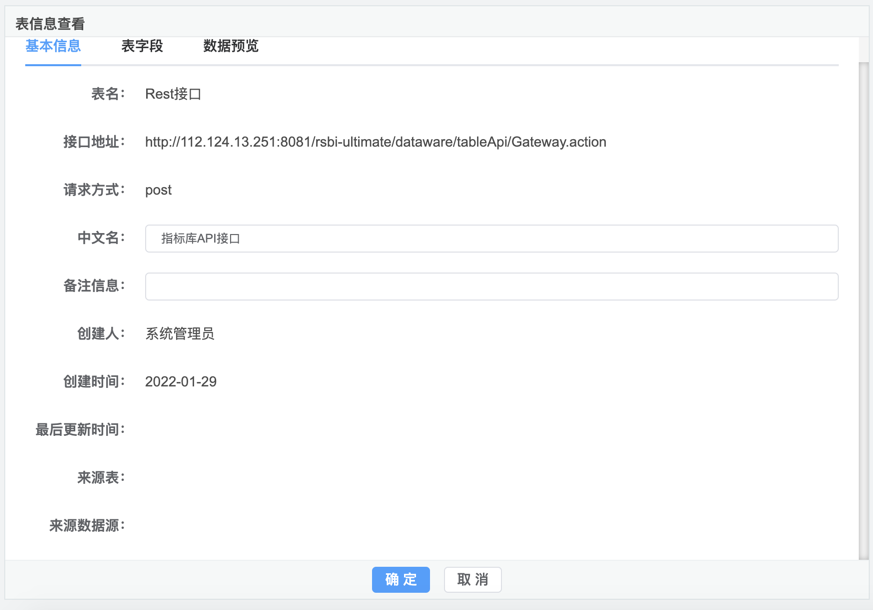This screenshot has height=610, width=873.
Task: Click the 表名 value Rest接口
Action: (x=173, y=94)
